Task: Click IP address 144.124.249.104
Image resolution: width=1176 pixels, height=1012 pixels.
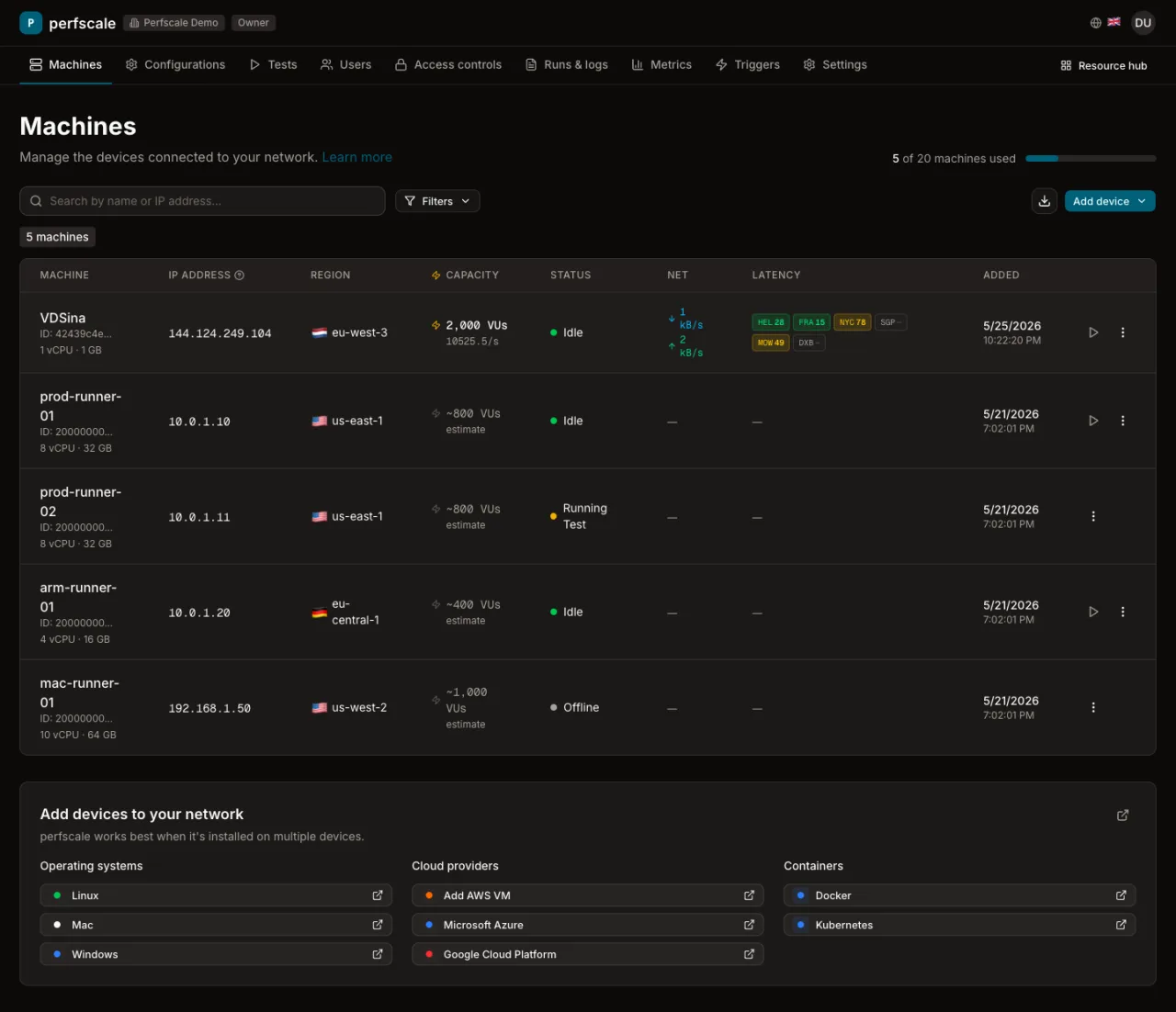Action: click(x=220, y=333)
